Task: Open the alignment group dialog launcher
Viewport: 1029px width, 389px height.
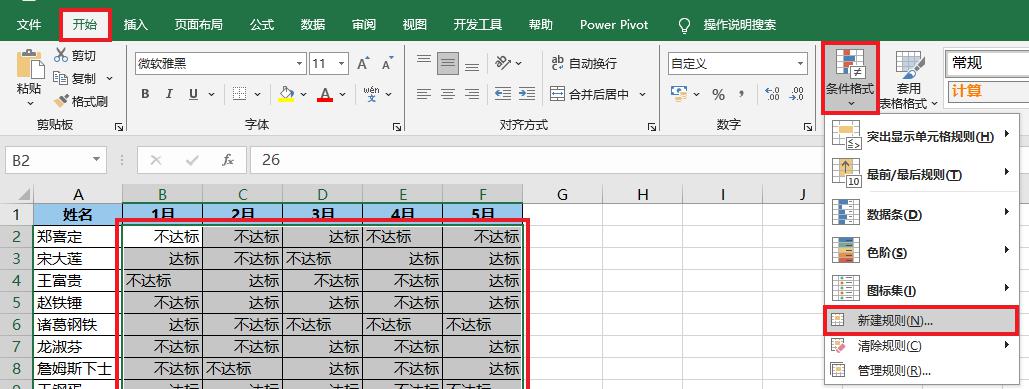Action: [x=651, y=126]
